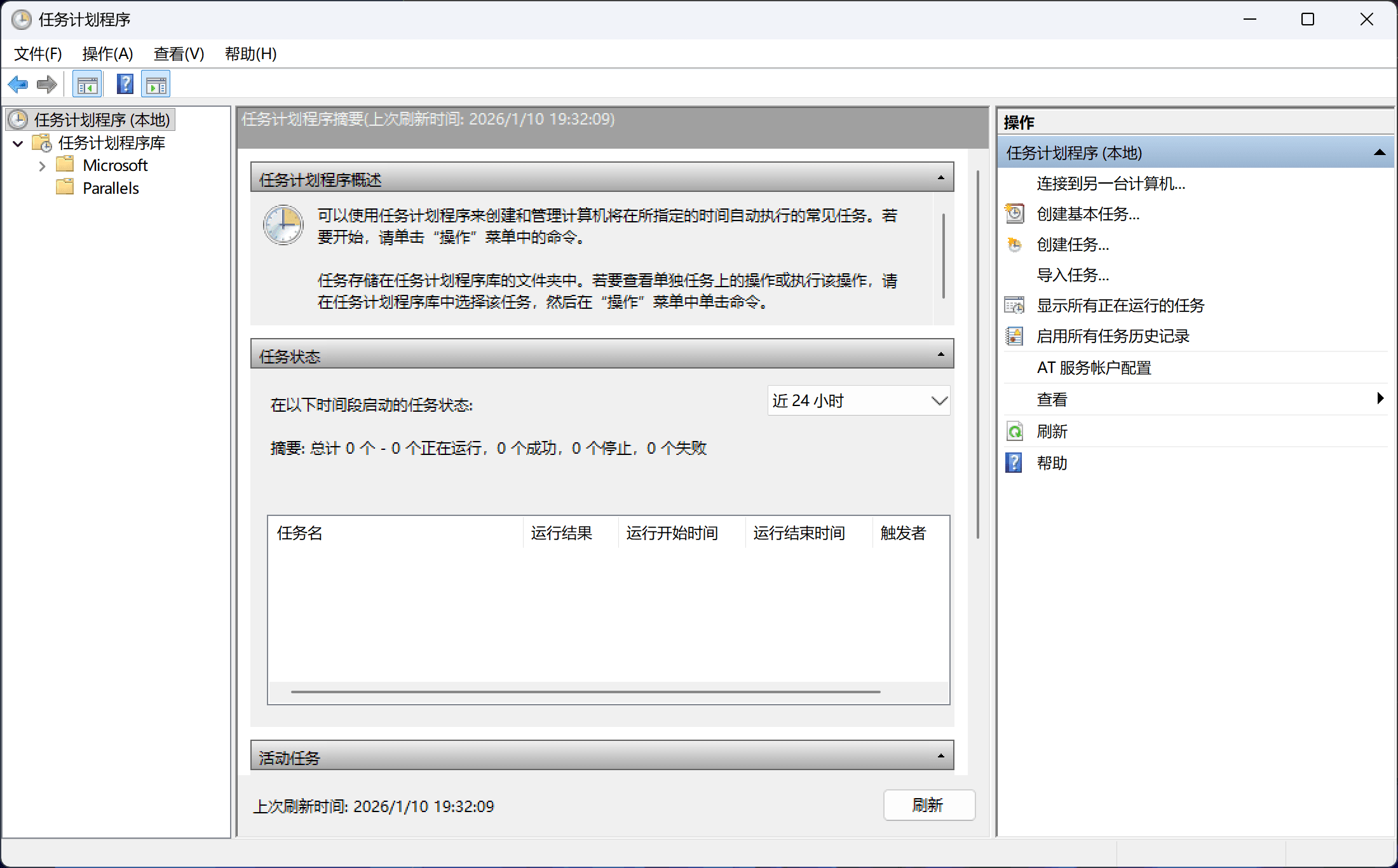
Task: Click the green 刷新 icon in actions
Action: 1015,431
